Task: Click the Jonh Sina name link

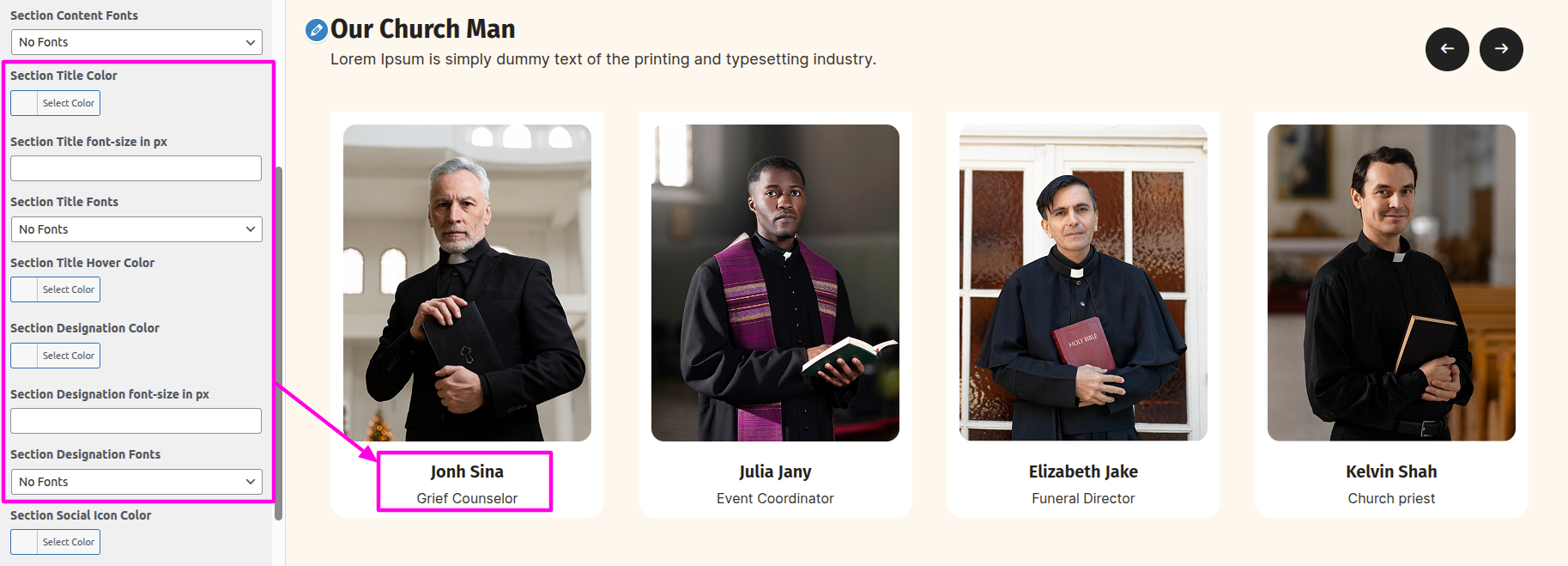Action: click(467, 472)
